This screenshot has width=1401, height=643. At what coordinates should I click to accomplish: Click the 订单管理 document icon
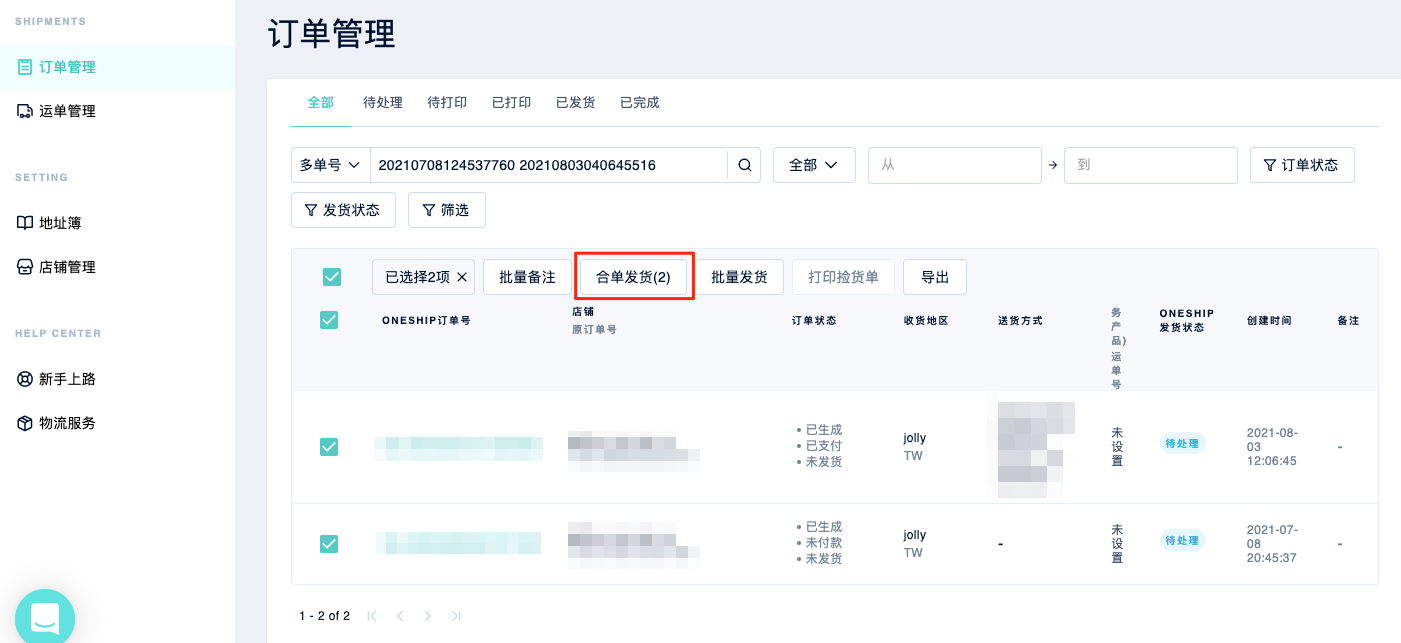25,67
